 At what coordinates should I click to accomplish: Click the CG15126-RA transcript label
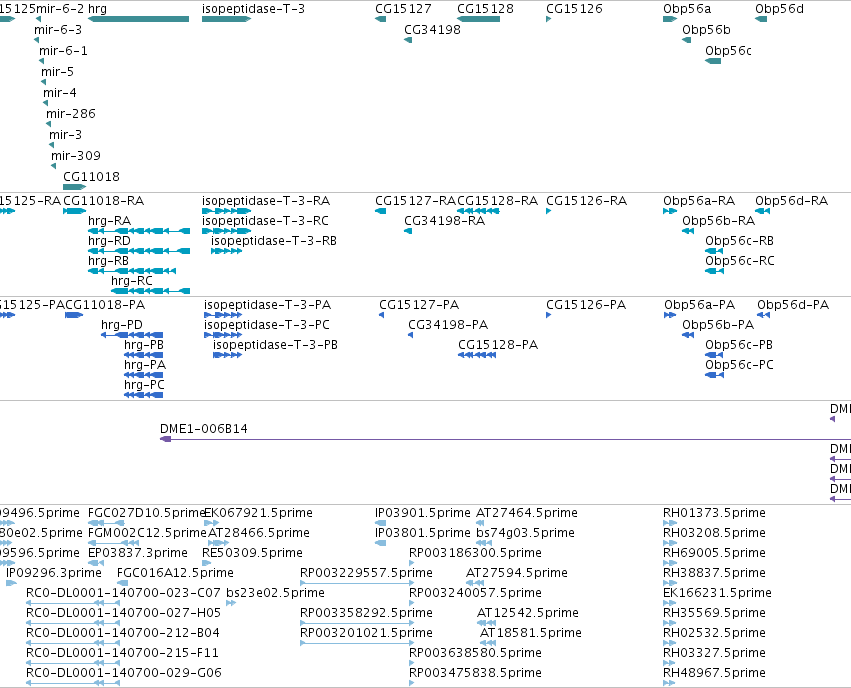point(586,201)
